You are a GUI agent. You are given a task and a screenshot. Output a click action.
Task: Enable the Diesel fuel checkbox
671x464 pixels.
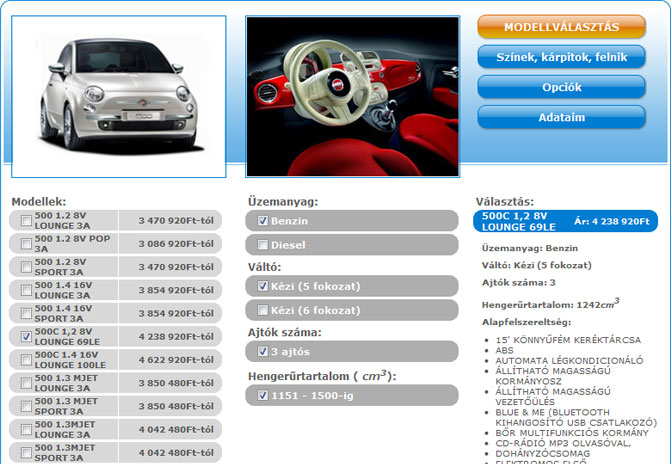tap(263, 245)
